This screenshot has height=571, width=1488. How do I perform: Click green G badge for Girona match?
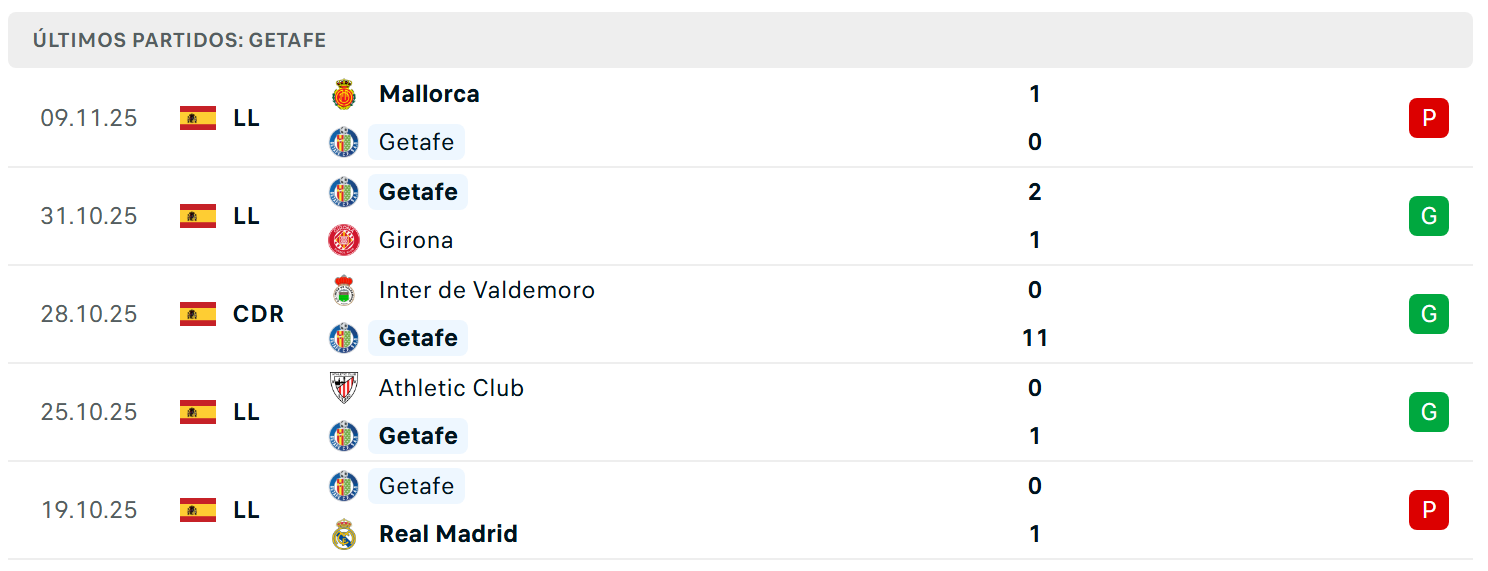[x=1428, y=216]
